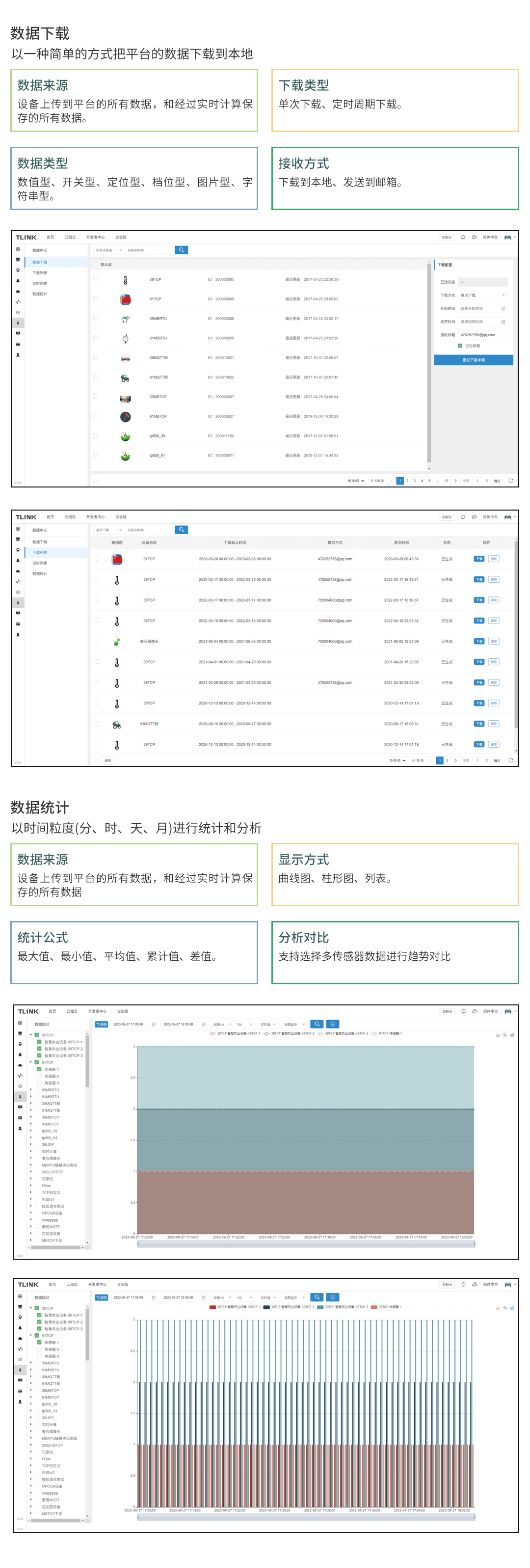The height and width of the screenshot is (1568, 530).
Task: Click the blue search button above 默认组 list
Action: [x=182, y=250]
